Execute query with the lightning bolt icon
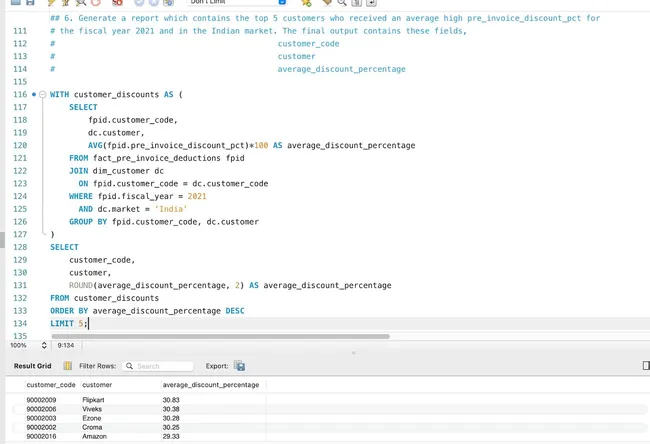650x444 pixels. 51,3
